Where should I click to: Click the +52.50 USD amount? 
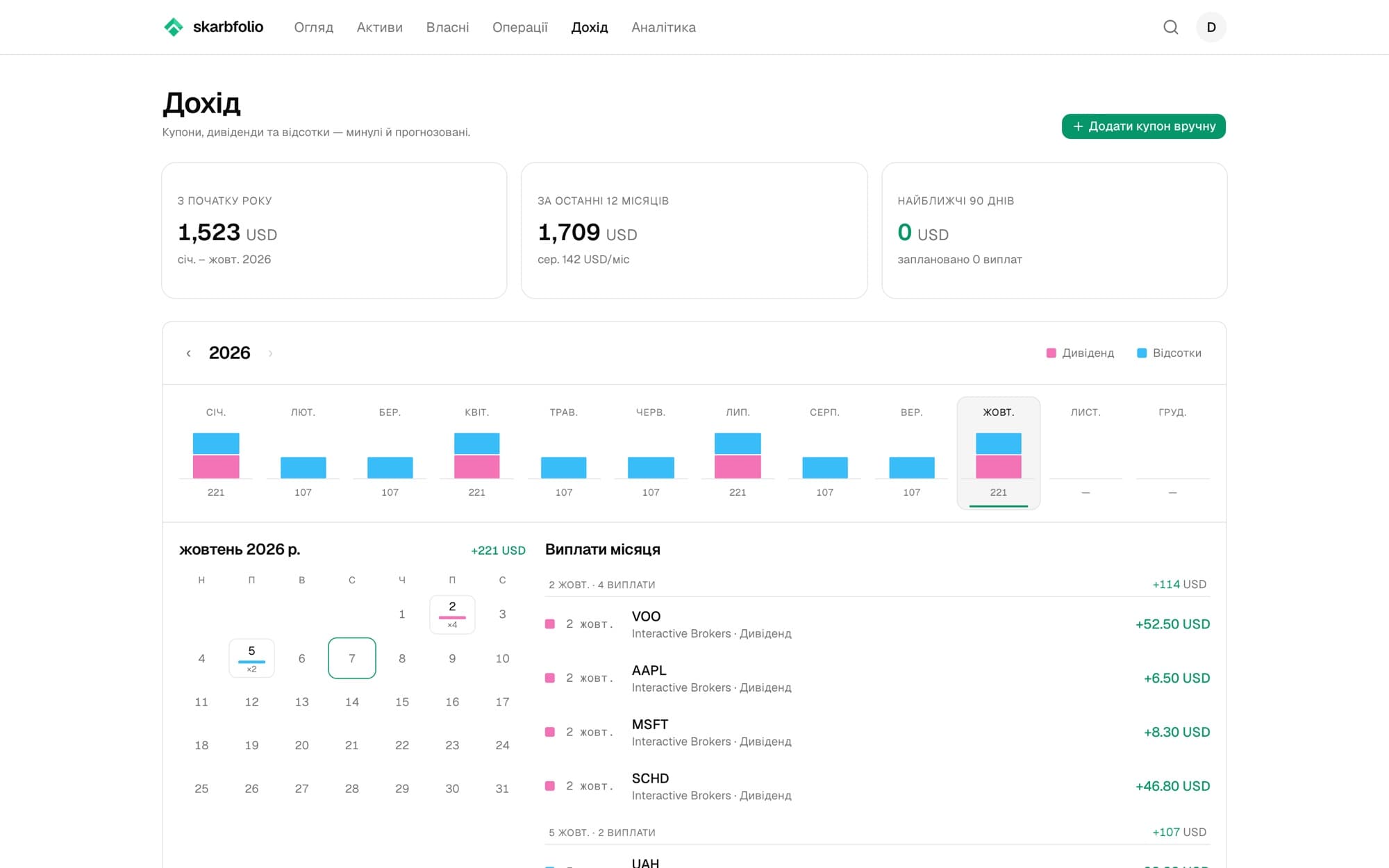coord(1172,624)
